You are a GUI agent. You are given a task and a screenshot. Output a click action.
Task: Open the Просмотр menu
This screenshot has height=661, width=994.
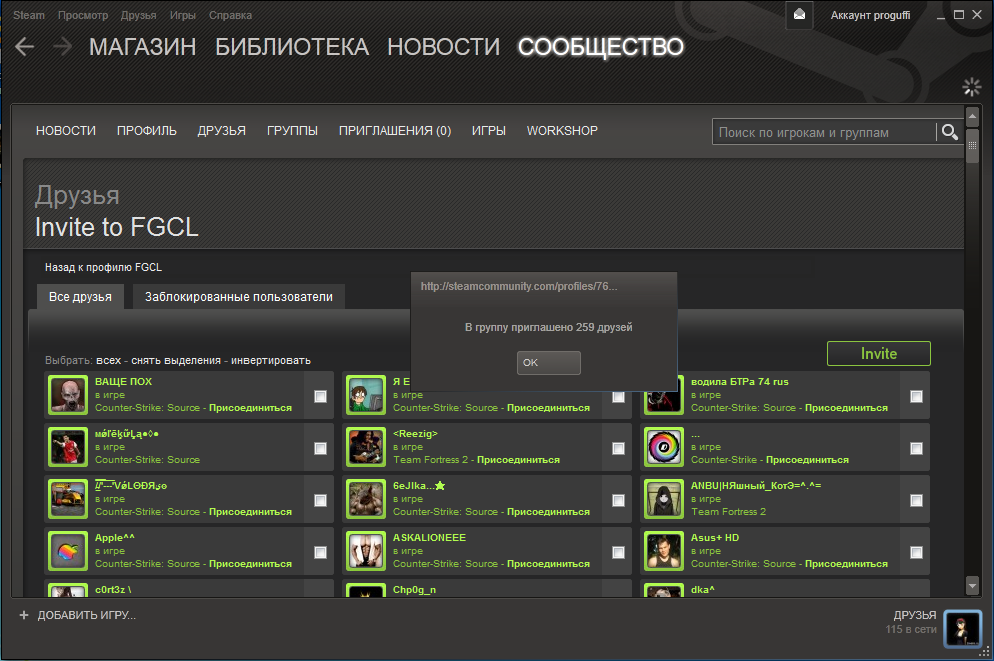(x=83, y=15)
